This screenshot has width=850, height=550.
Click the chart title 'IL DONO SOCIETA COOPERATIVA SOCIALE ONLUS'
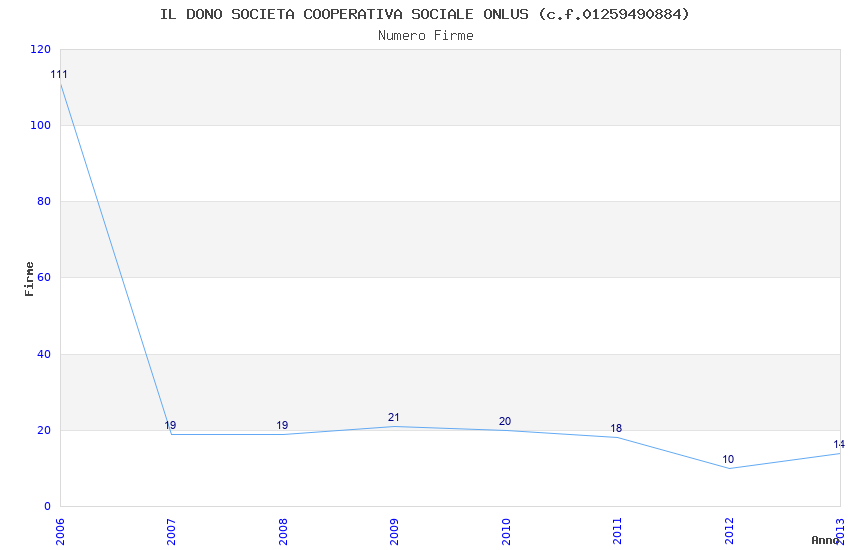click(x=344, y=14)
